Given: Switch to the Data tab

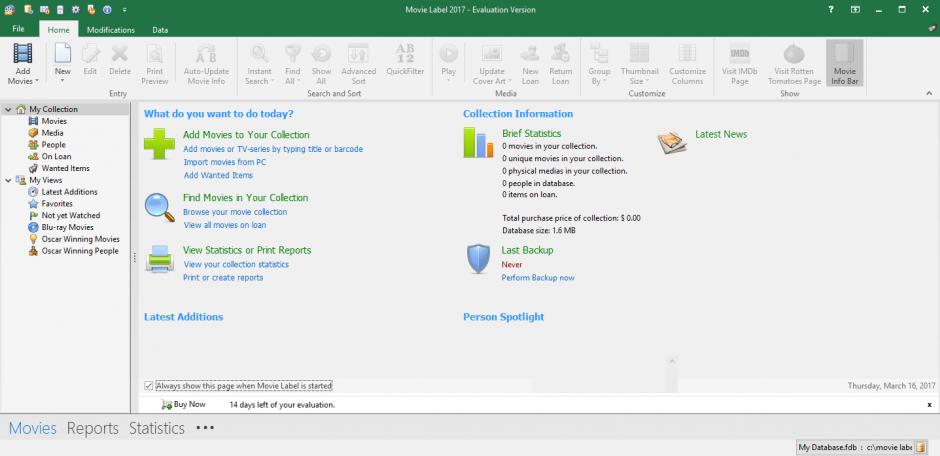Looking at the screenshot, I should 160,29.
